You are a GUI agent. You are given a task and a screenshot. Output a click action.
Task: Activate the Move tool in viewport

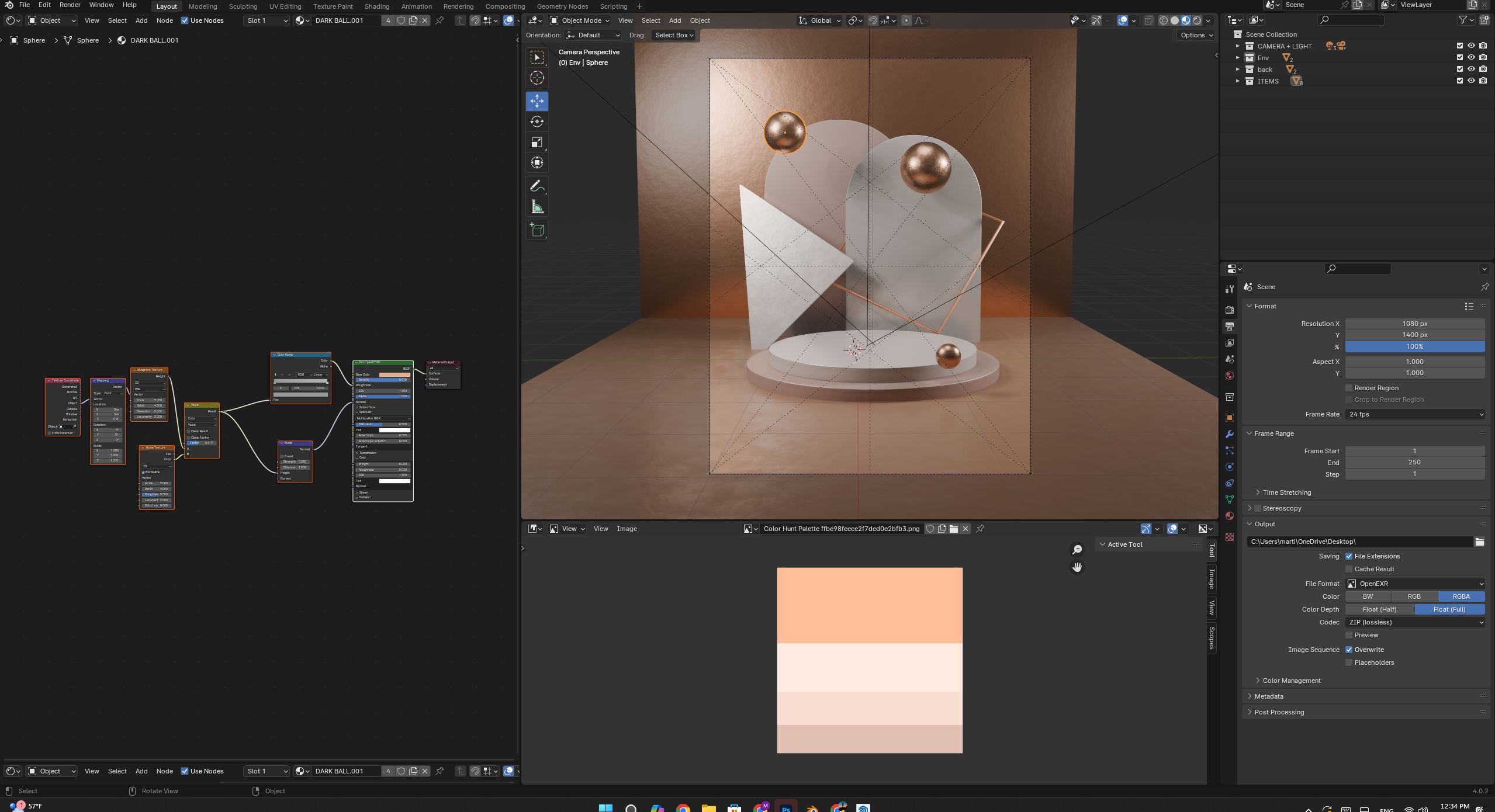(537, 100)
